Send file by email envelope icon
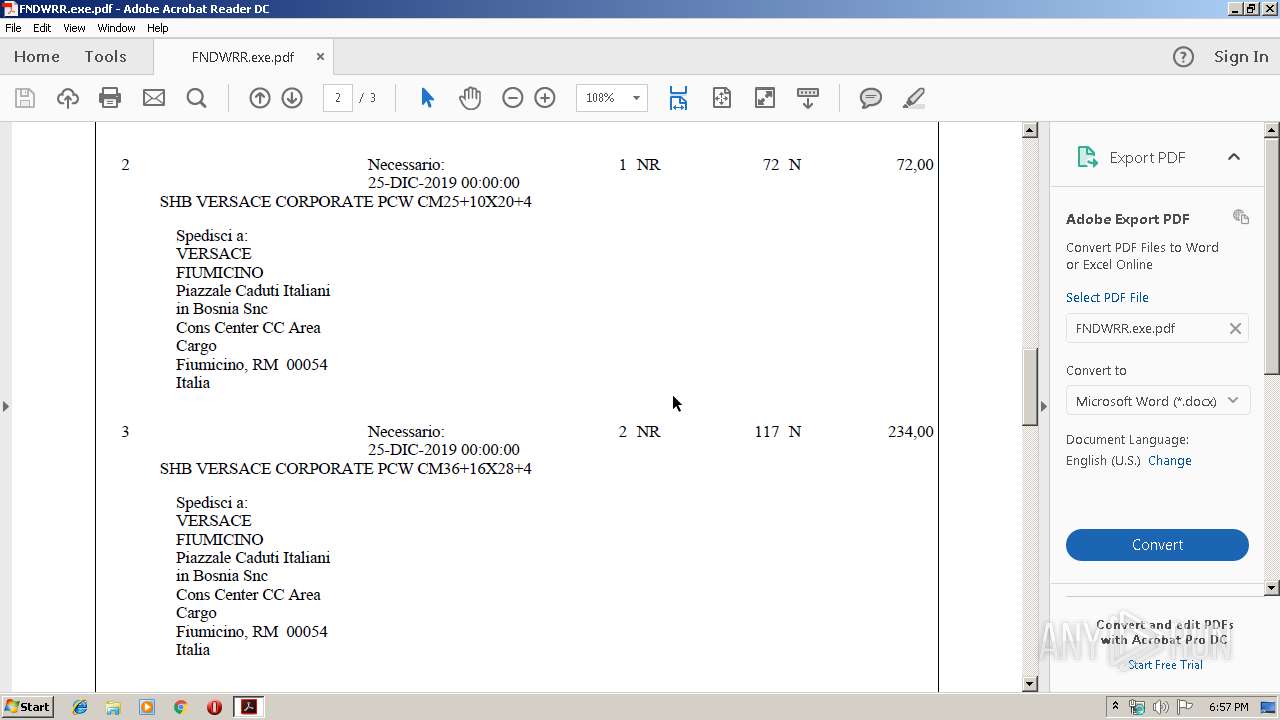This screenshot has height=720, width=1280. (x=154, y=98)
